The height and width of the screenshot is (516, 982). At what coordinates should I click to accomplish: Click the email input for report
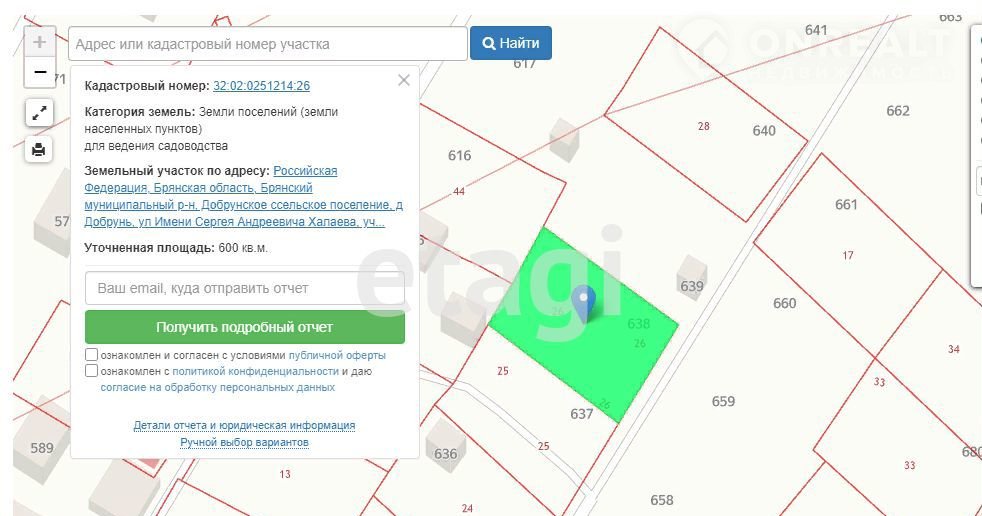pos(244,288)
